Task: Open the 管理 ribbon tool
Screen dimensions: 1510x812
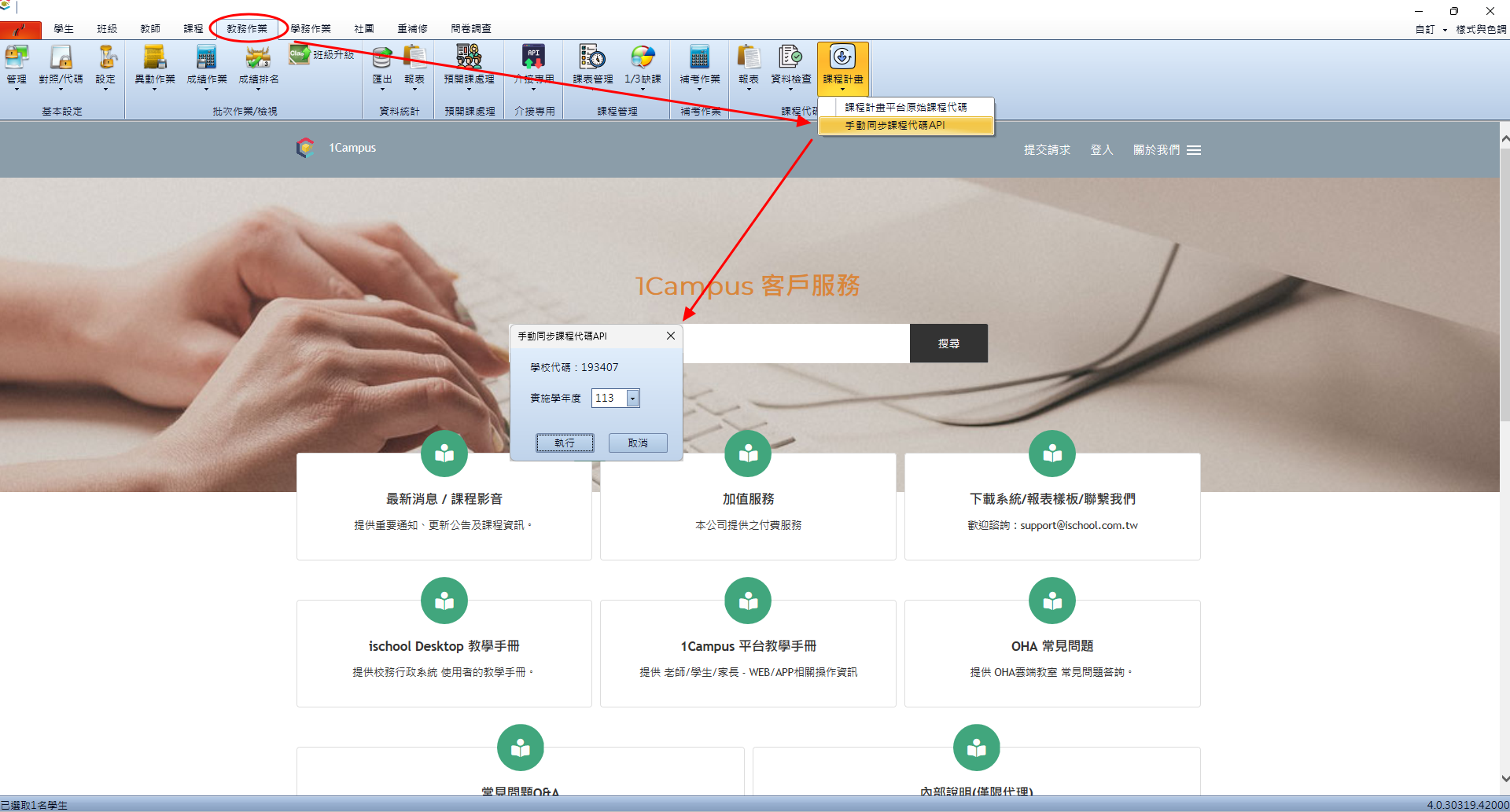Action: [x=17, y=66]
